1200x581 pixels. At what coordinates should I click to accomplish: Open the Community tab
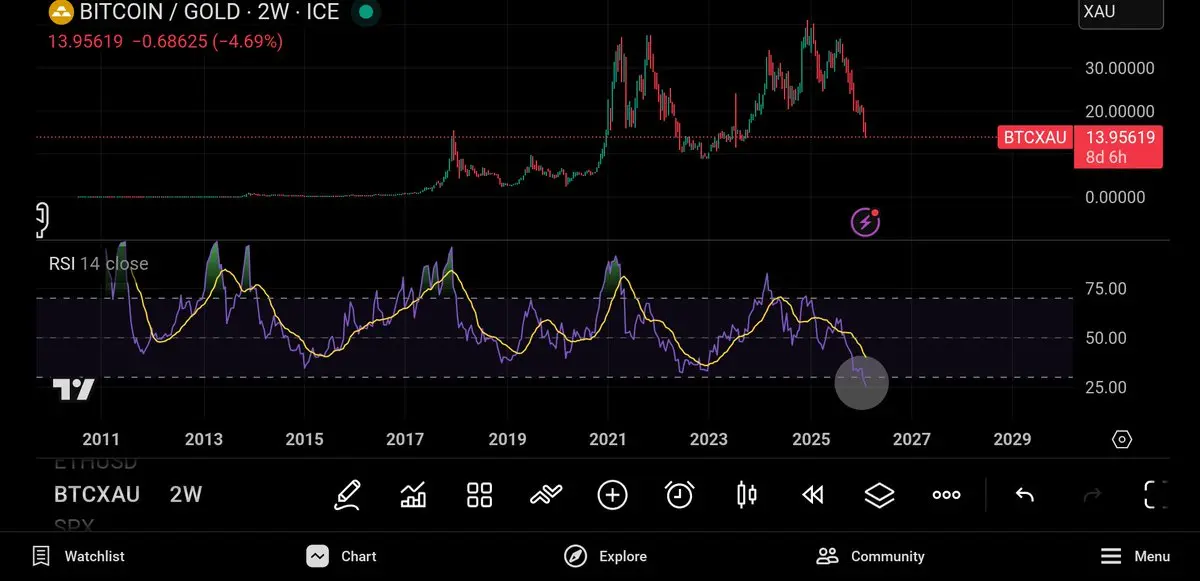(870, 556)
